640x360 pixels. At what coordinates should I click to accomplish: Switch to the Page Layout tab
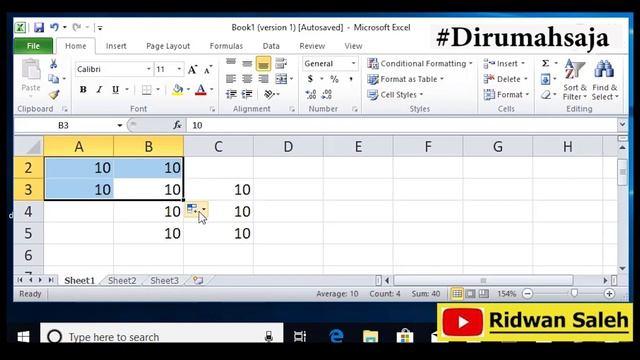click(x=168, y=46)
